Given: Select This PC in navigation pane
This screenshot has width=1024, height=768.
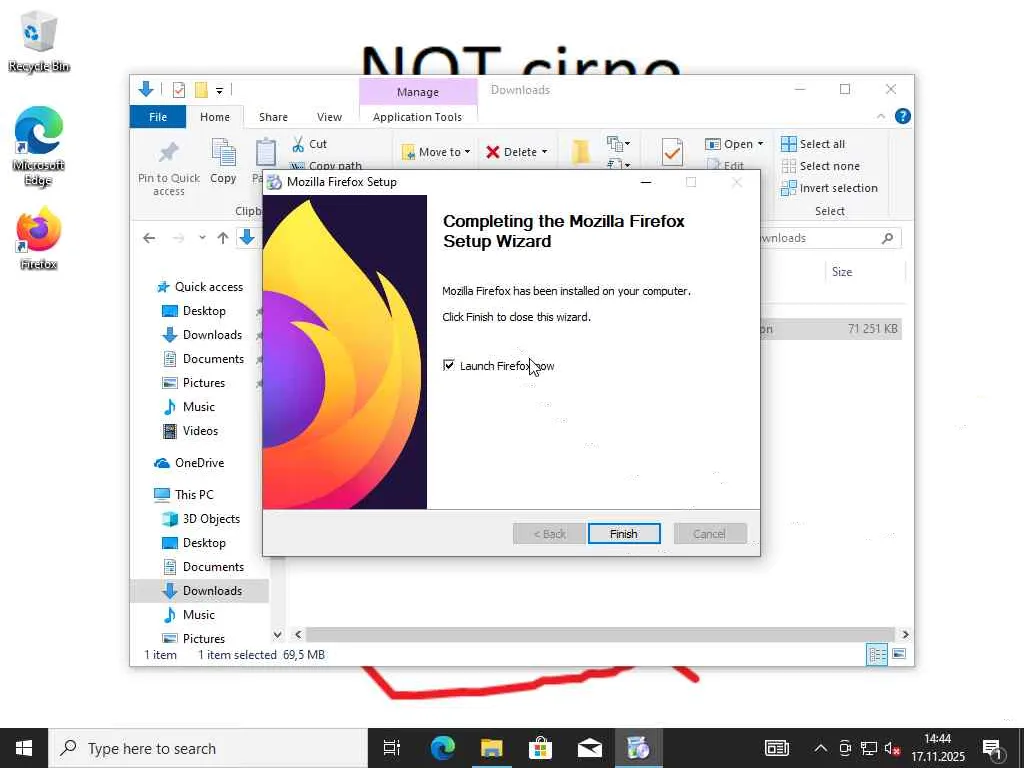Looking at the screenshot, I should coord(184,495).
